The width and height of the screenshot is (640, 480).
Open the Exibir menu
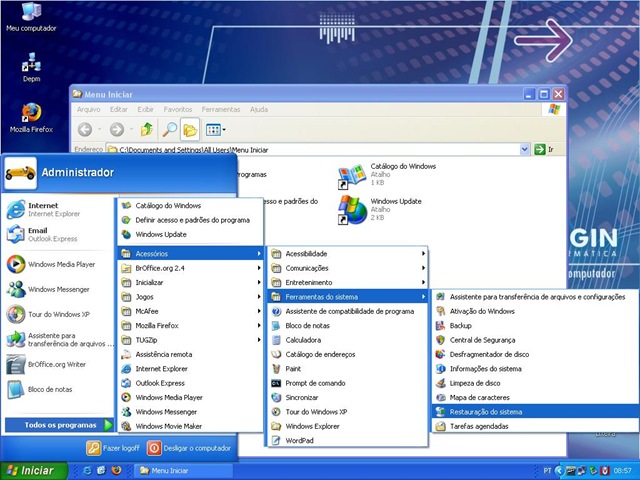tap(146, 109)
